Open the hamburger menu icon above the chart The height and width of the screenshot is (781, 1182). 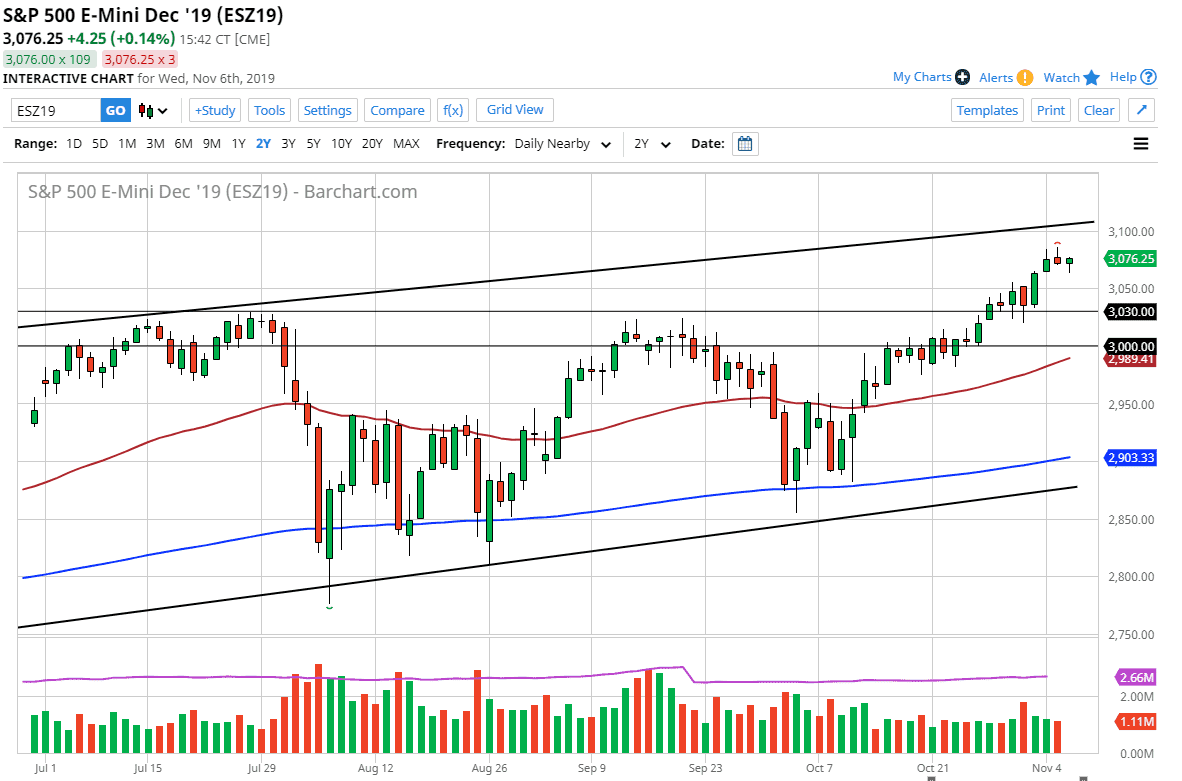pos(1140,143)
